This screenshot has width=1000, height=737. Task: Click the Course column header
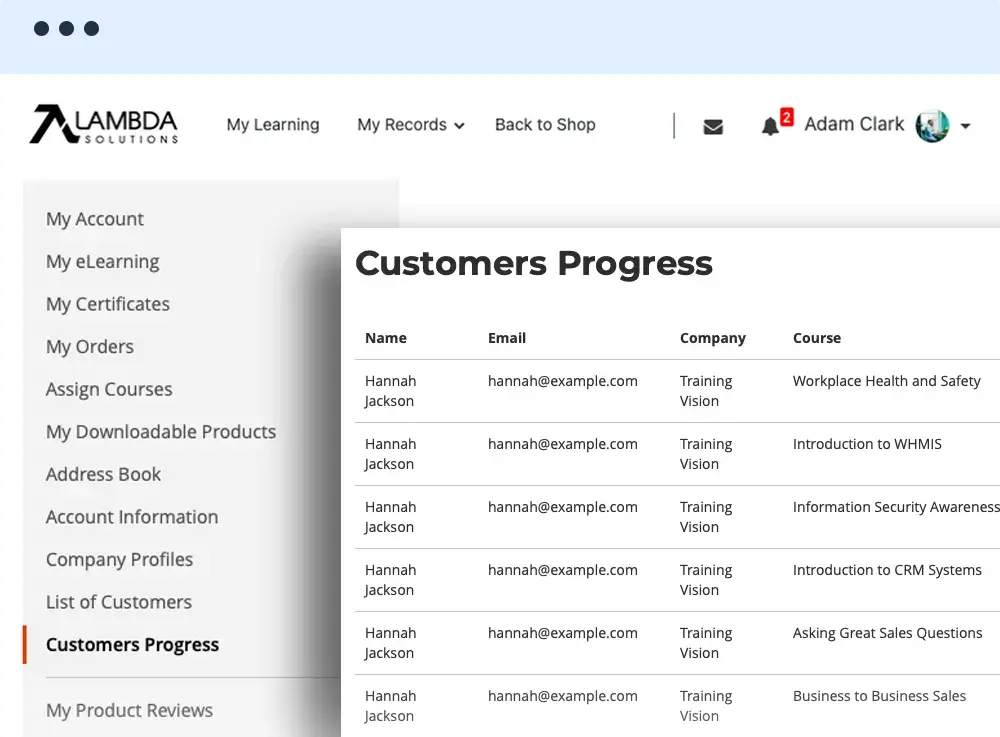click(x=817, y=338)
